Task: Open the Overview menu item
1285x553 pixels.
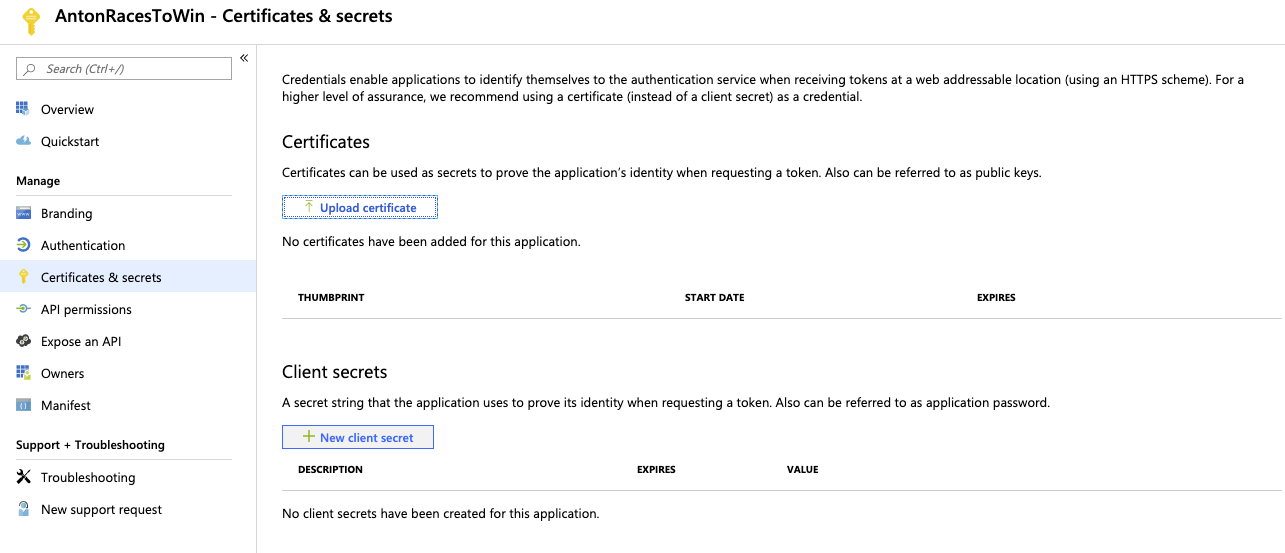Action: 67,109
